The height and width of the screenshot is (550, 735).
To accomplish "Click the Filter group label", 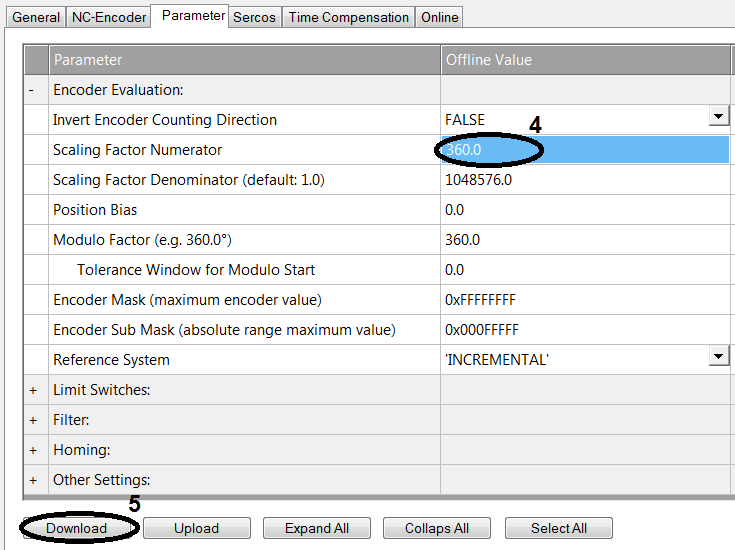I will (x=71, y=420).
